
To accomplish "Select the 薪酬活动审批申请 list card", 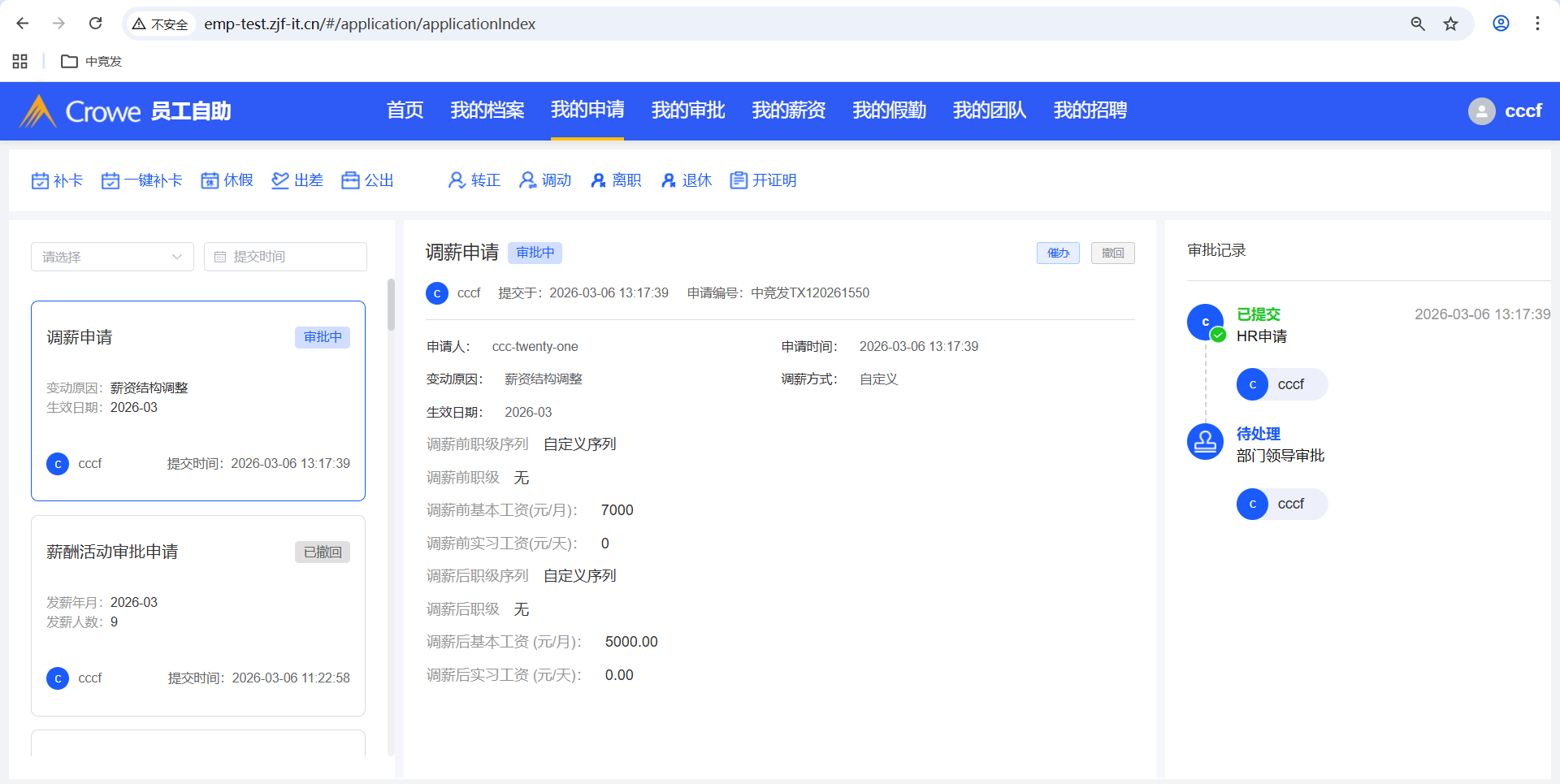I will 198,615.
